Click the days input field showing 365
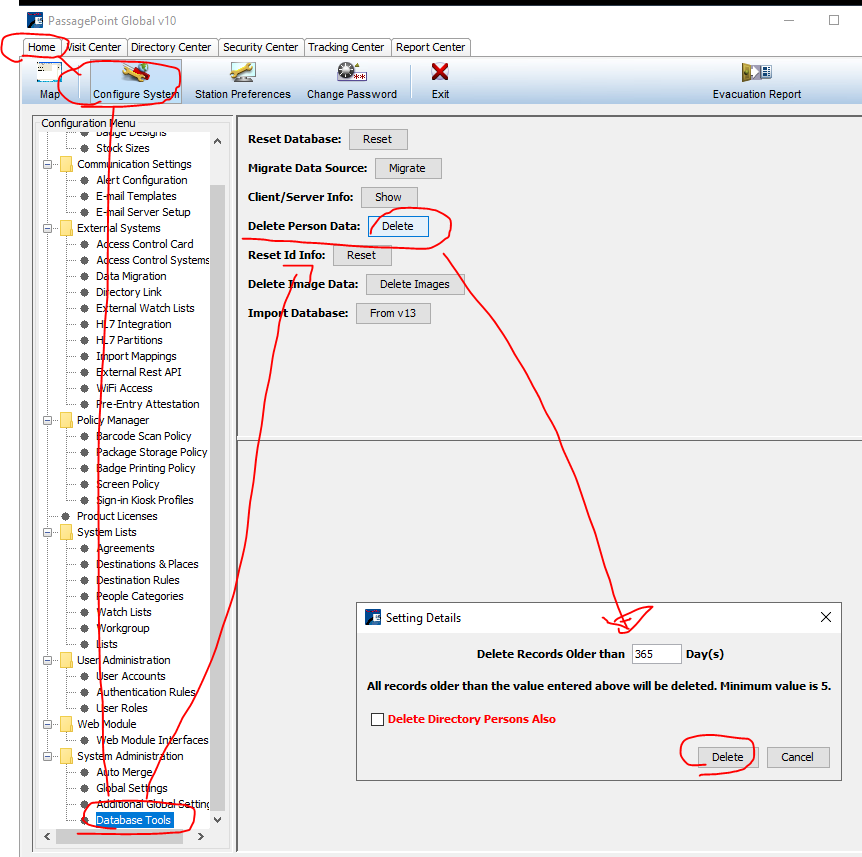Viewport: 862px width, 857px height. 656,654
